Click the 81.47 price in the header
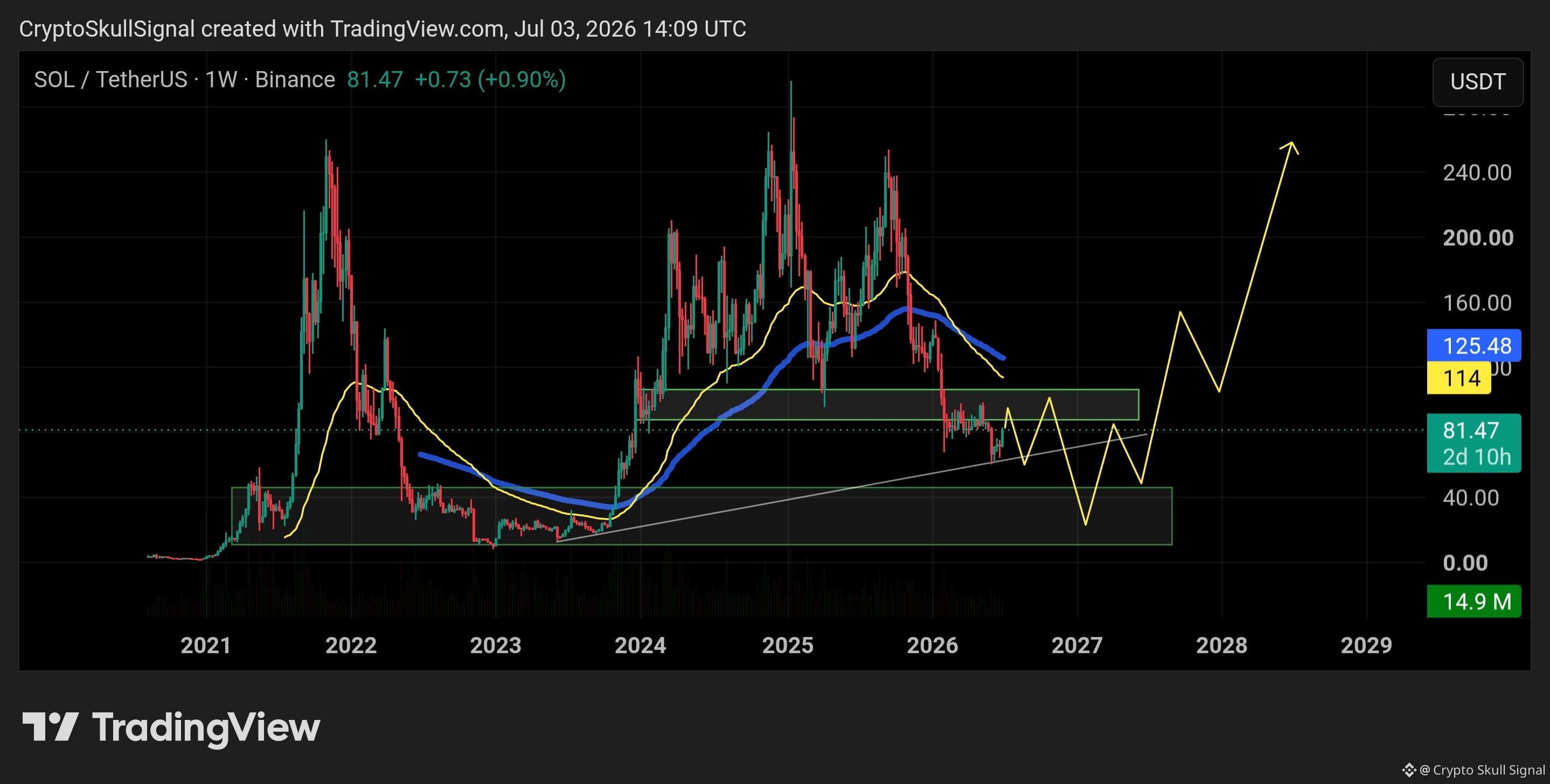Screen dimensions: 1550x784 click(x=375, y=79)
